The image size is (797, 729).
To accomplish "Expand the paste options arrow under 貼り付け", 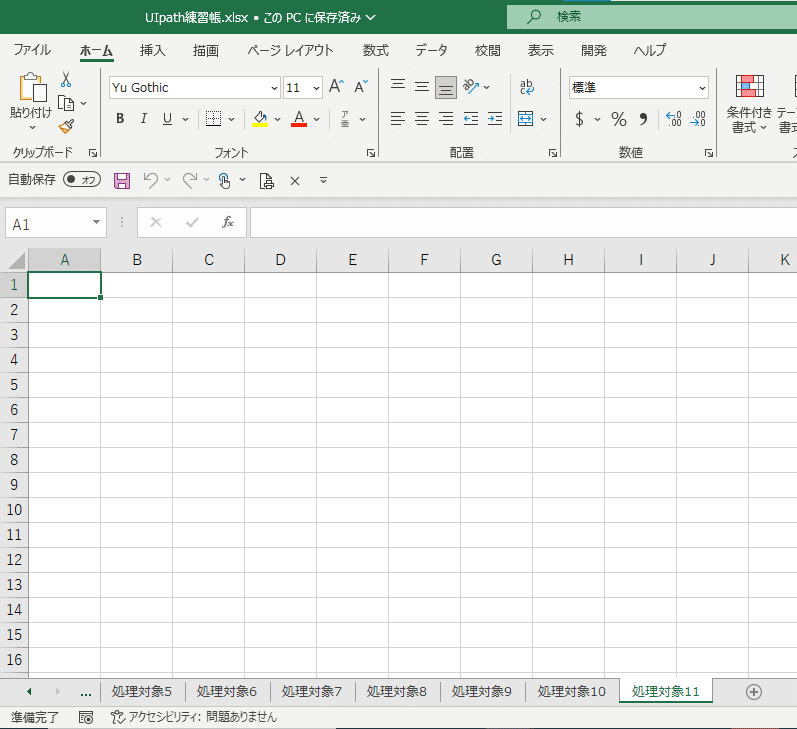I will click(32, 127).
